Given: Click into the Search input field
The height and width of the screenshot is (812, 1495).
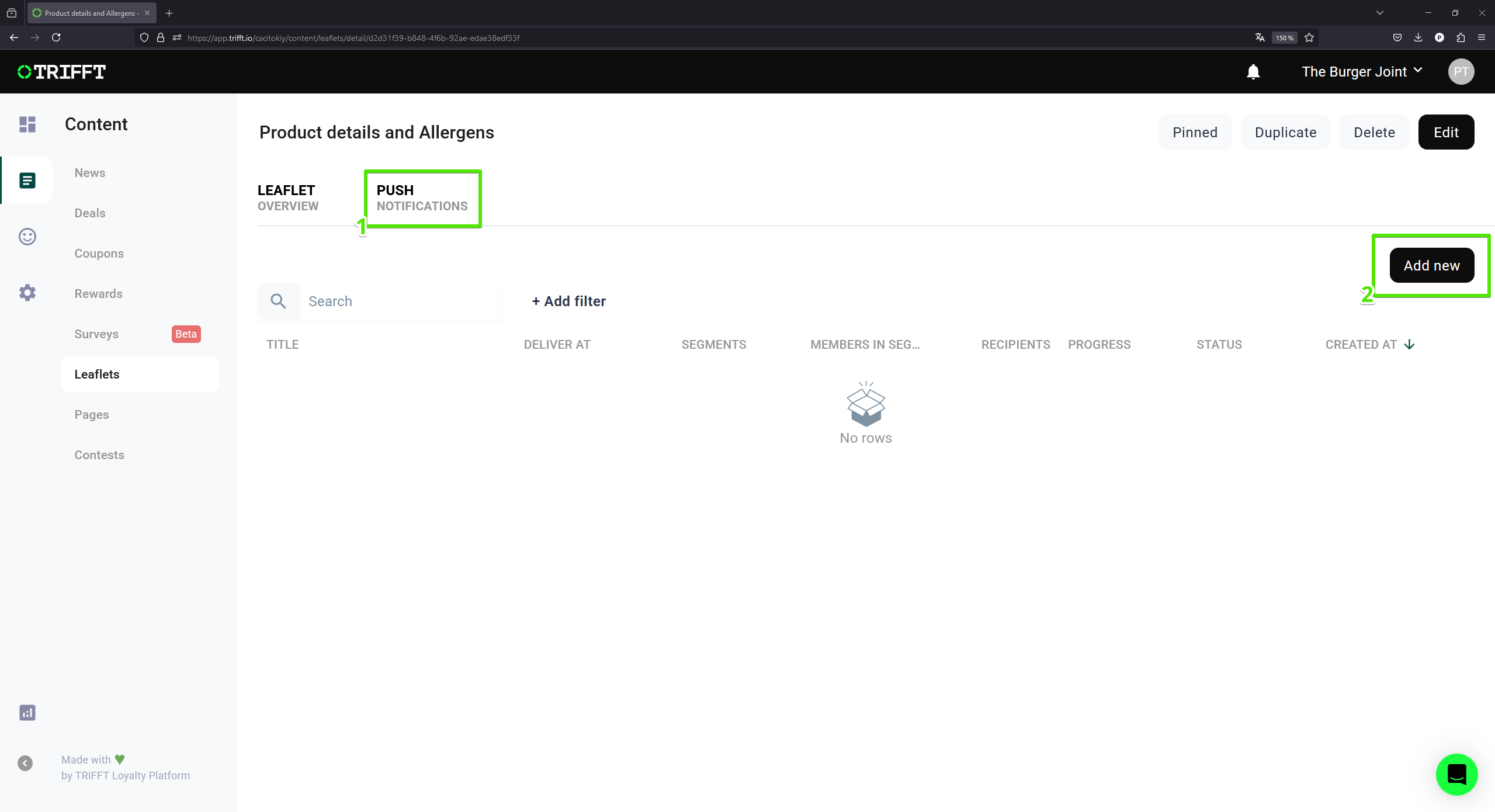Looking at the screenshot, I should click(x=400, y=301).
